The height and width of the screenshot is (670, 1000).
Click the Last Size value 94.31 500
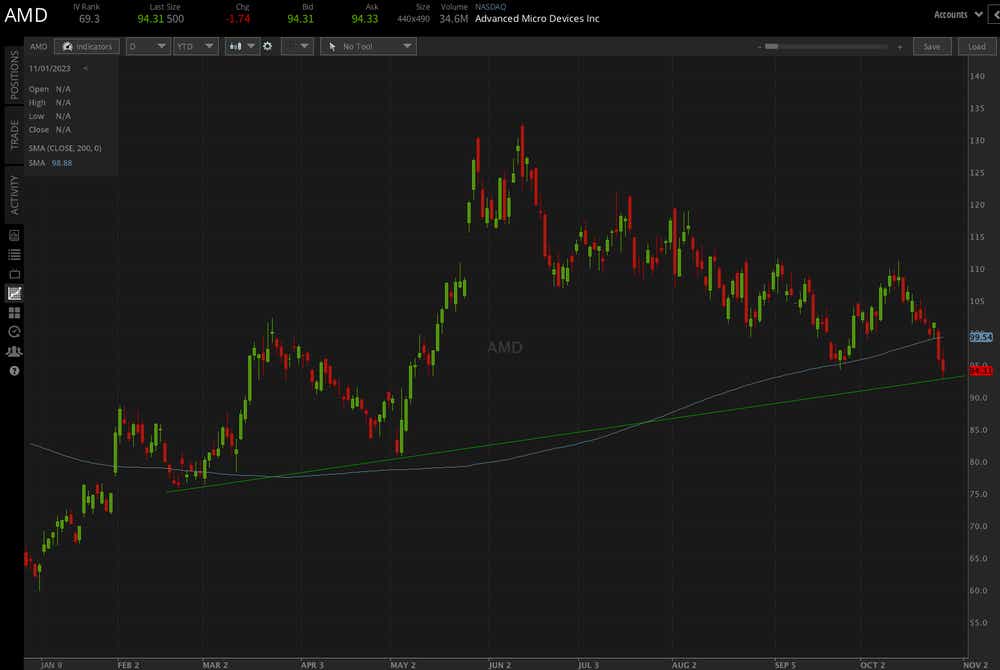[x=161, y=19]
